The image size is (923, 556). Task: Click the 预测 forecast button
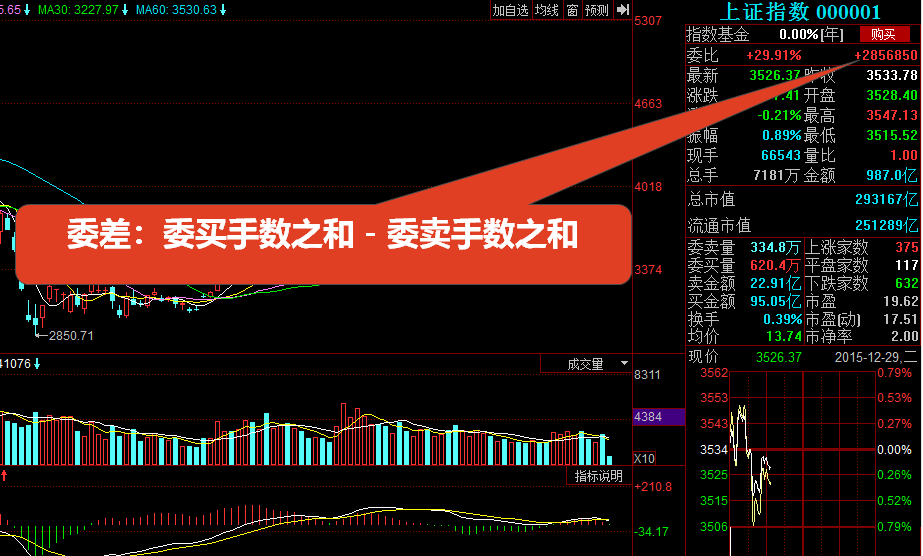coord(597,10)
